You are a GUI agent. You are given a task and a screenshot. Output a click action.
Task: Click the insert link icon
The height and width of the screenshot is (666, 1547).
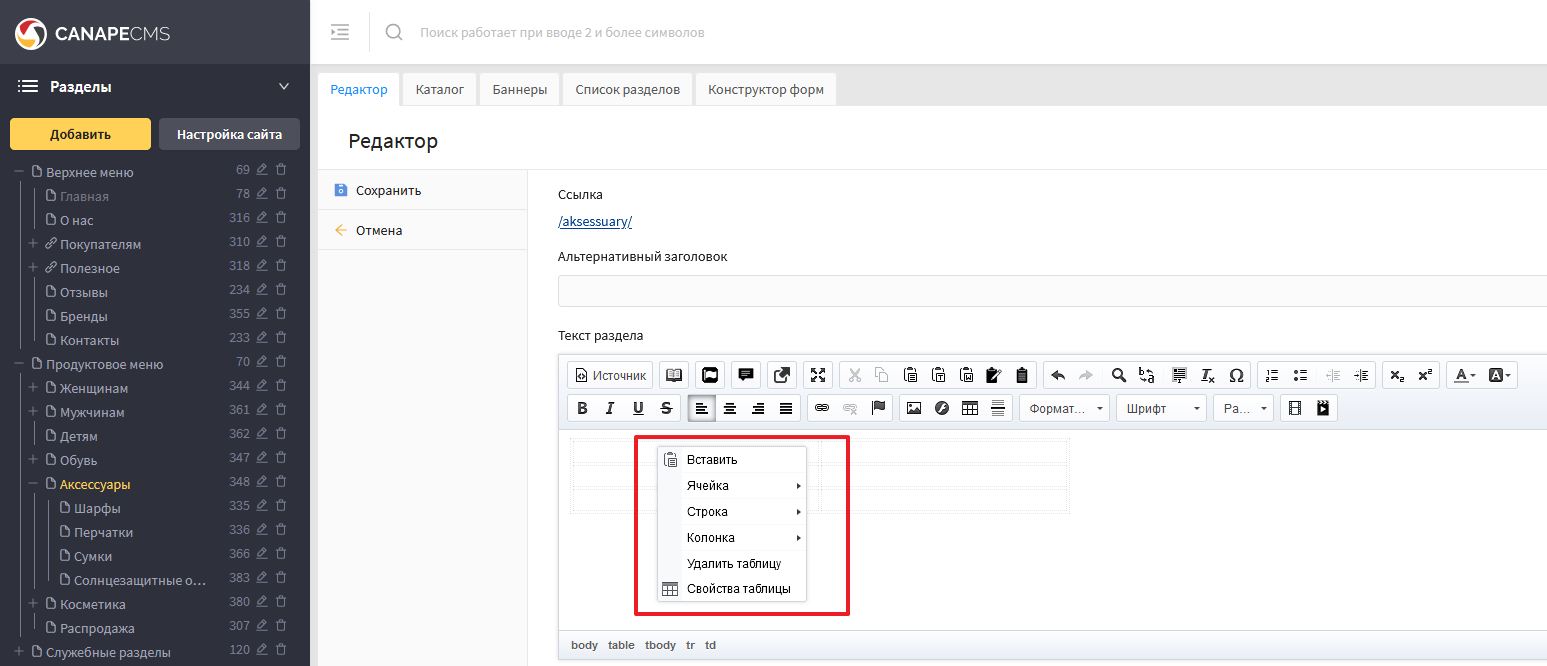(822, 408)
